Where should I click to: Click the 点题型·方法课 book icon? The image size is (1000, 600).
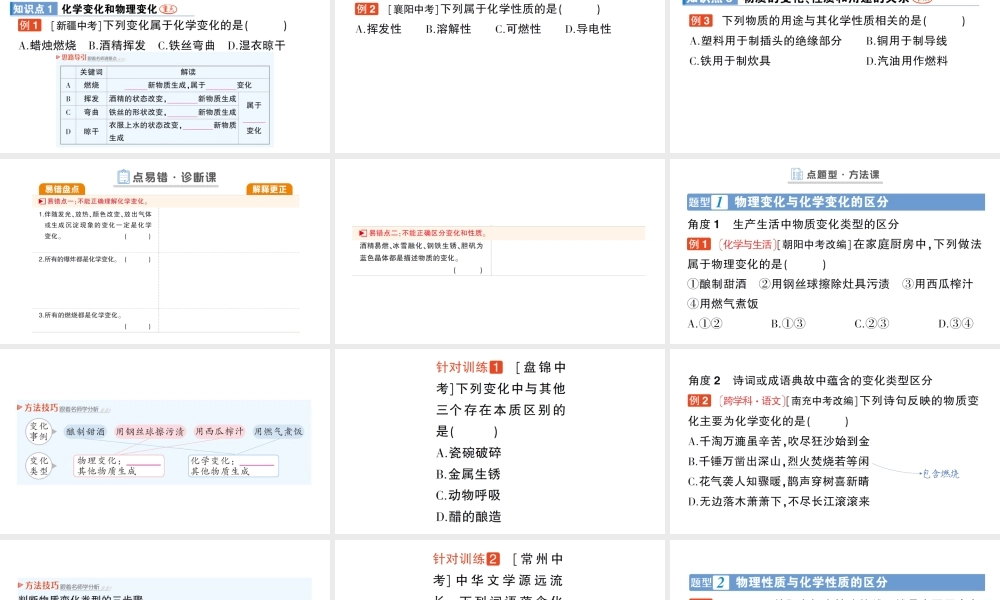[795, 174]
